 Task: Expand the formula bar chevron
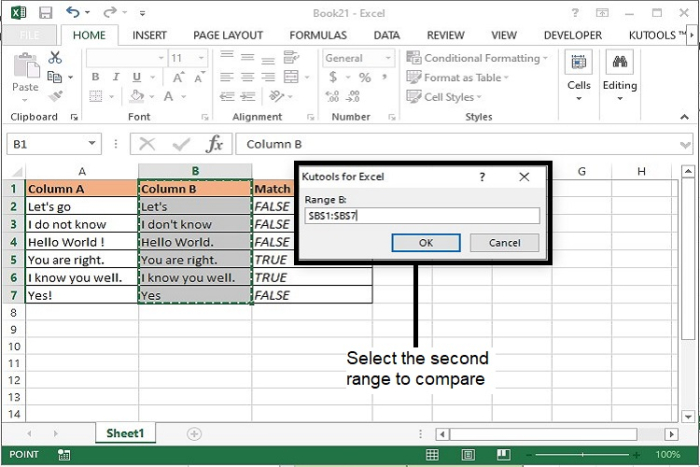[685, 145]
